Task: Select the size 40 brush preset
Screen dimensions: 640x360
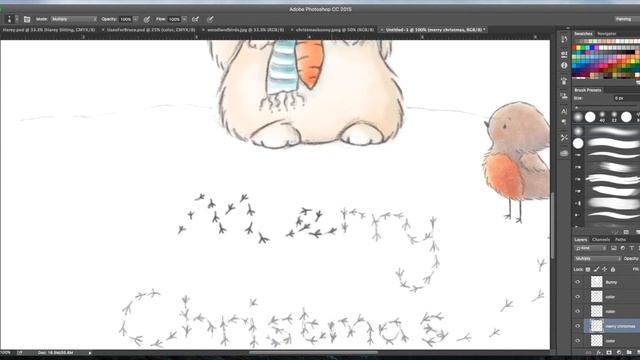Action: coord(602,118)
